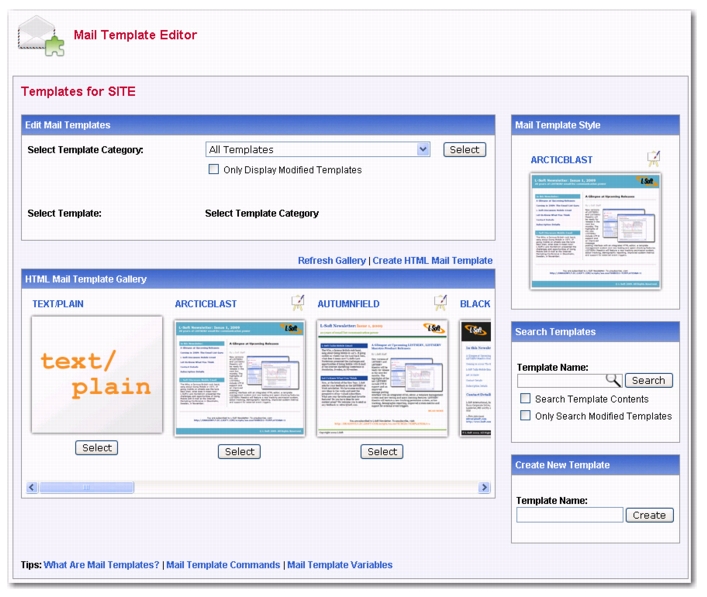
Task: Toggle Only Search Modified Templates checkbox
Action: pos(525,416)
